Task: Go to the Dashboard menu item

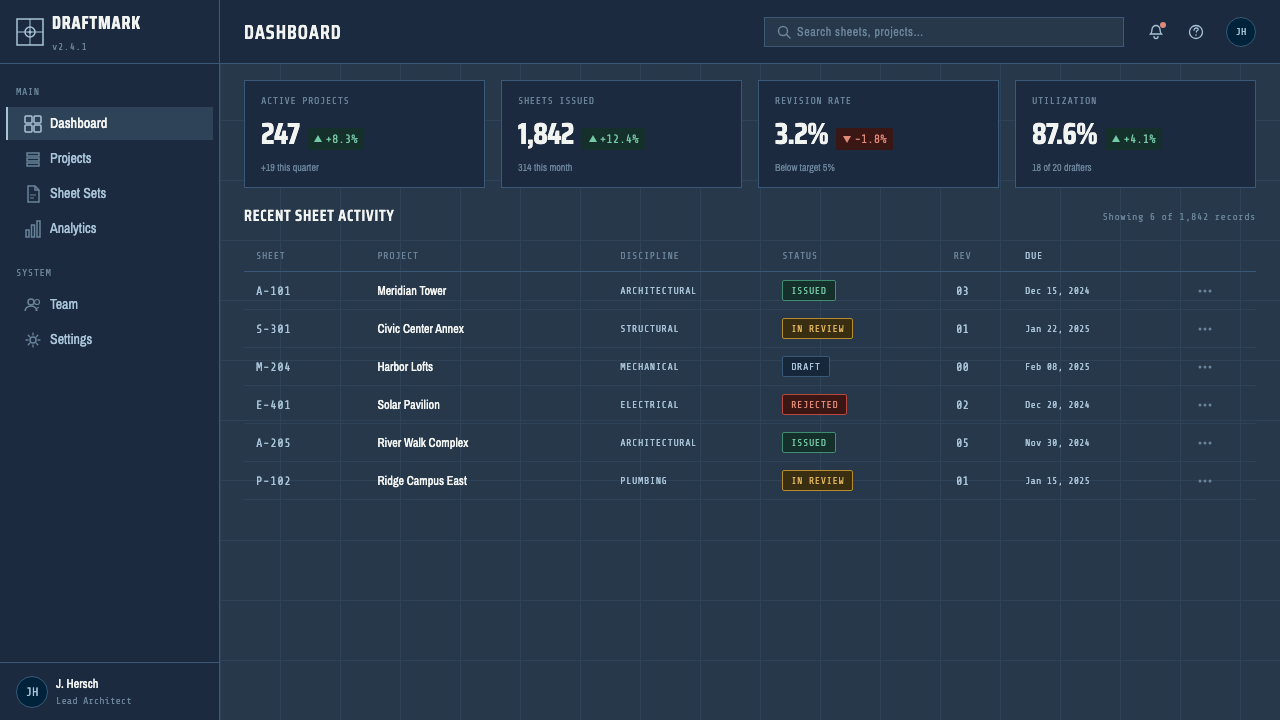Action: [110, 124]
